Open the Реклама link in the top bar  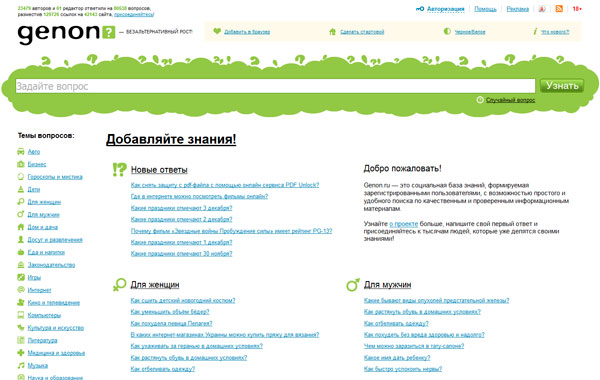pyautogui.click(x=517, y=9)
